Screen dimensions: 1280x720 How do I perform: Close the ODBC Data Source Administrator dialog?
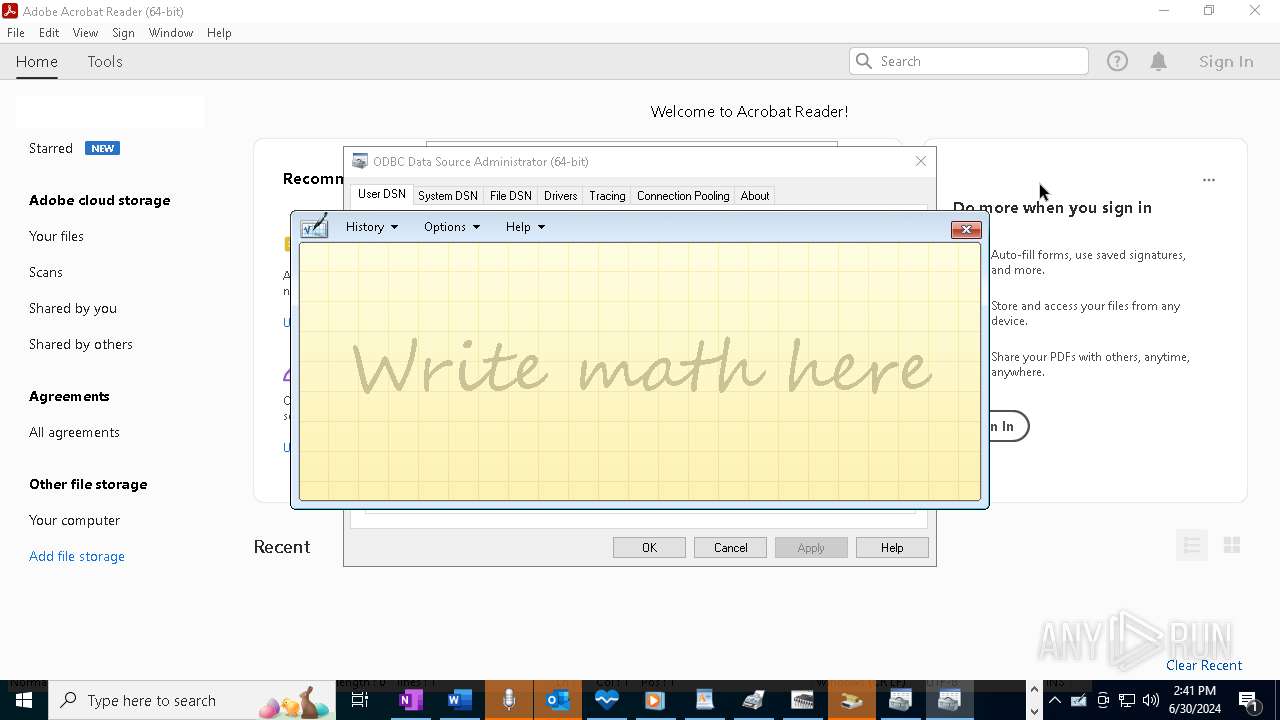click(921, 161)
